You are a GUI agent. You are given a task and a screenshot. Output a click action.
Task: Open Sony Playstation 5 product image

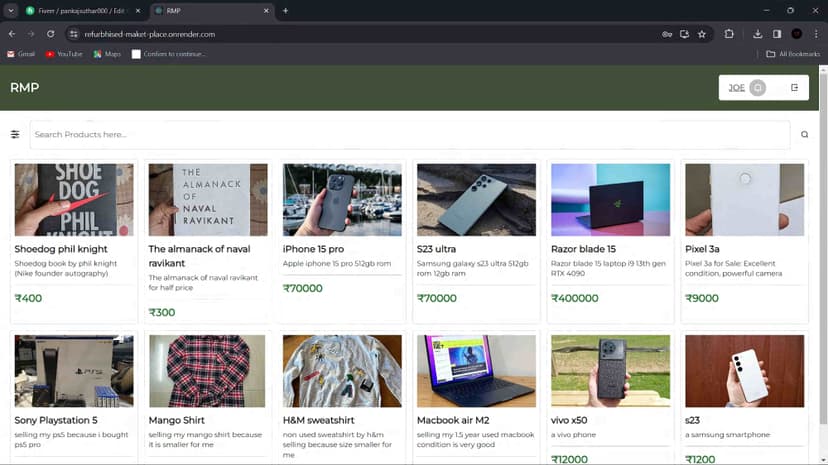click(x=74, y=371)
